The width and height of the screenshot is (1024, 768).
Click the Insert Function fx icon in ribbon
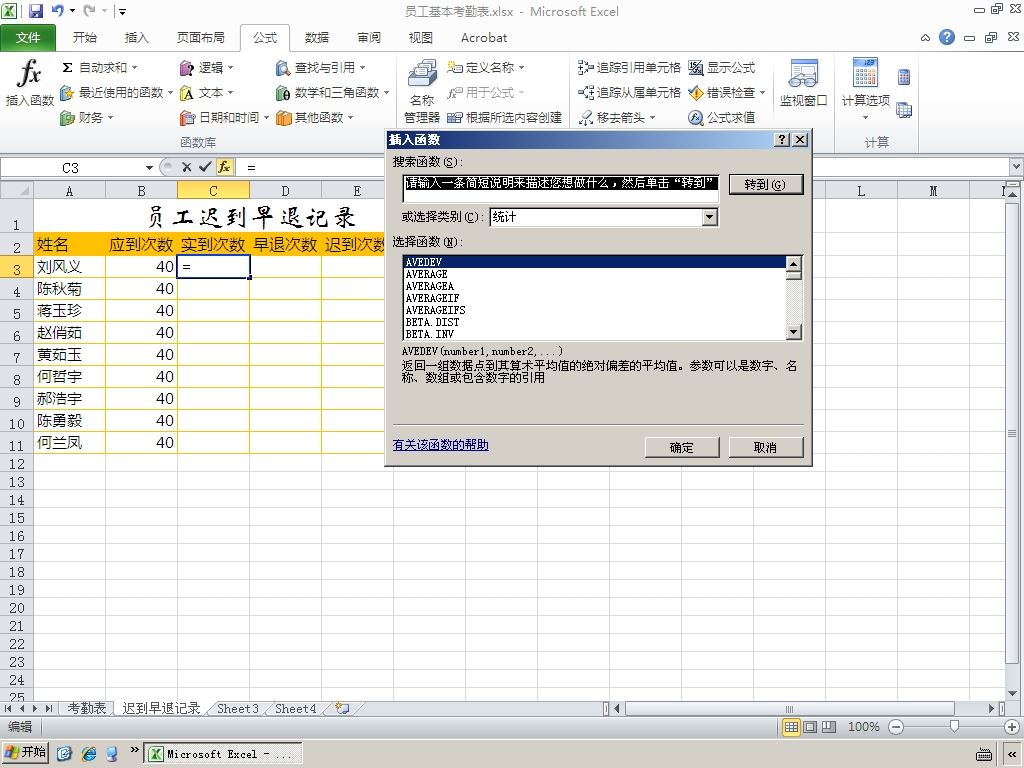click(29, 82)
